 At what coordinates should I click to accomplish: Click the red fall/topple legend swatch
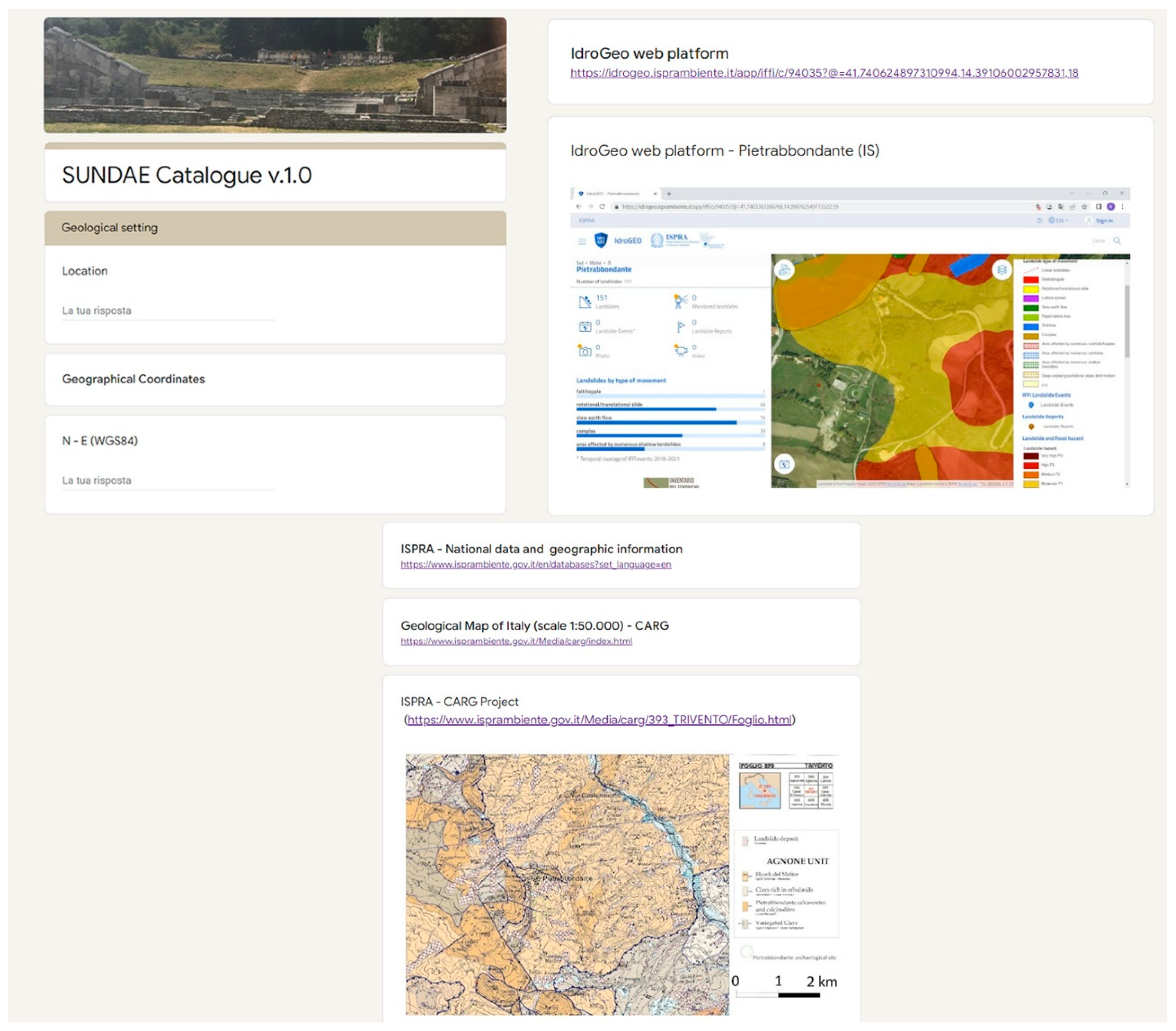(x=1030, y=280)
